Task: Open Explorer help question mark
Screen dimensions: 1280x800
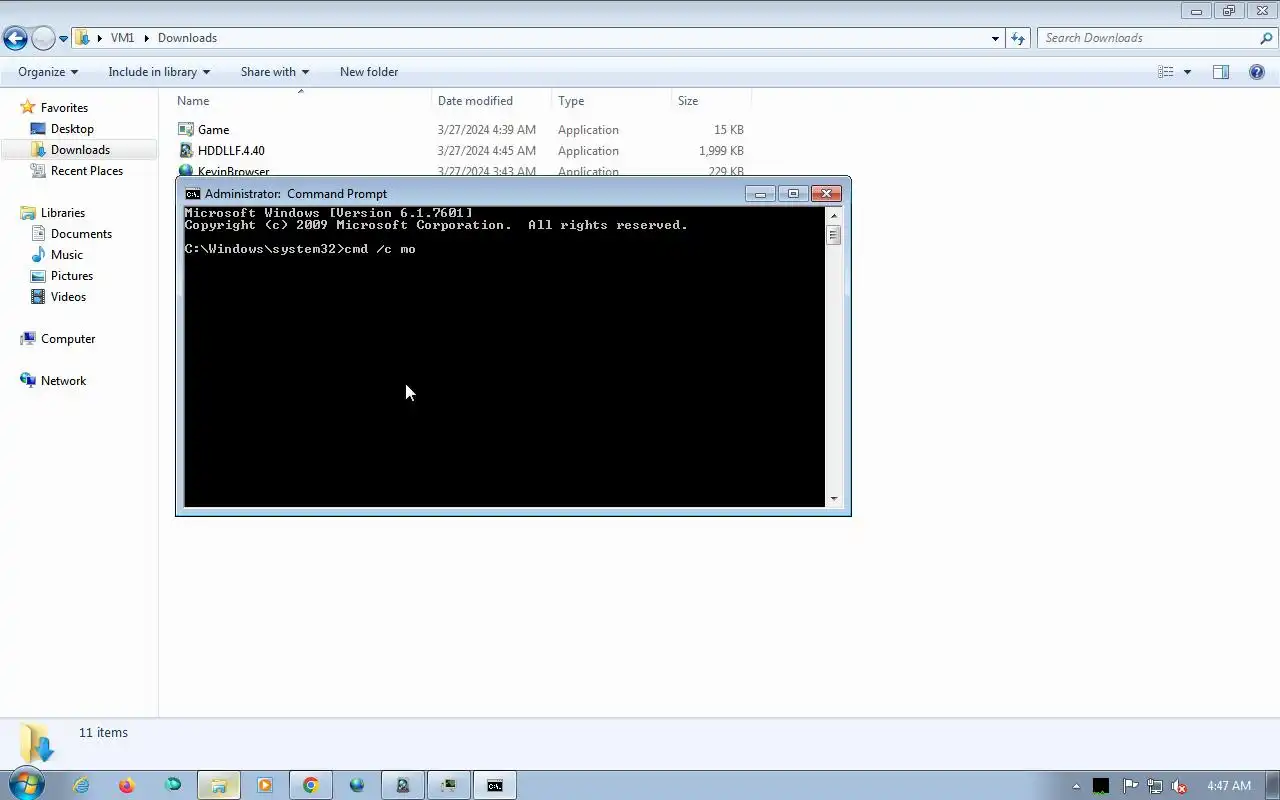Action: coord(1257,72)
